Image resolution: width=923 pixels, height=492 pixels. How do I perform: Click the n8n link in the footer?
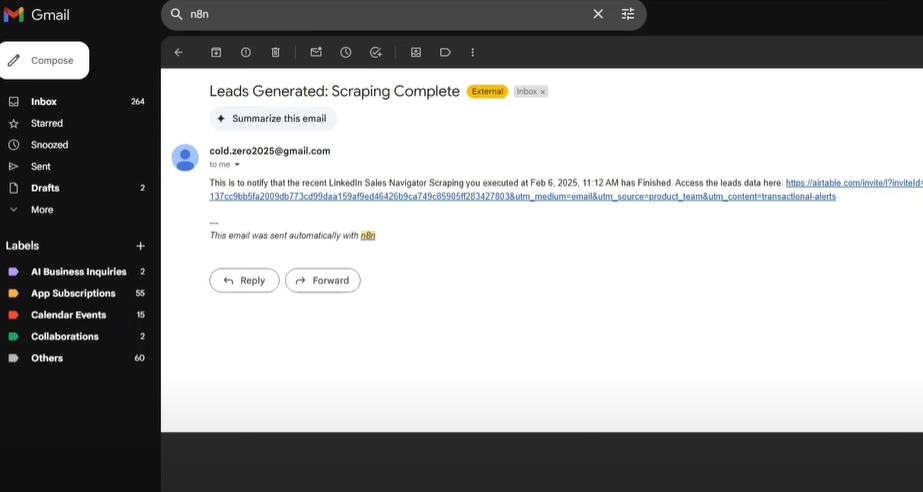point(368,235)
